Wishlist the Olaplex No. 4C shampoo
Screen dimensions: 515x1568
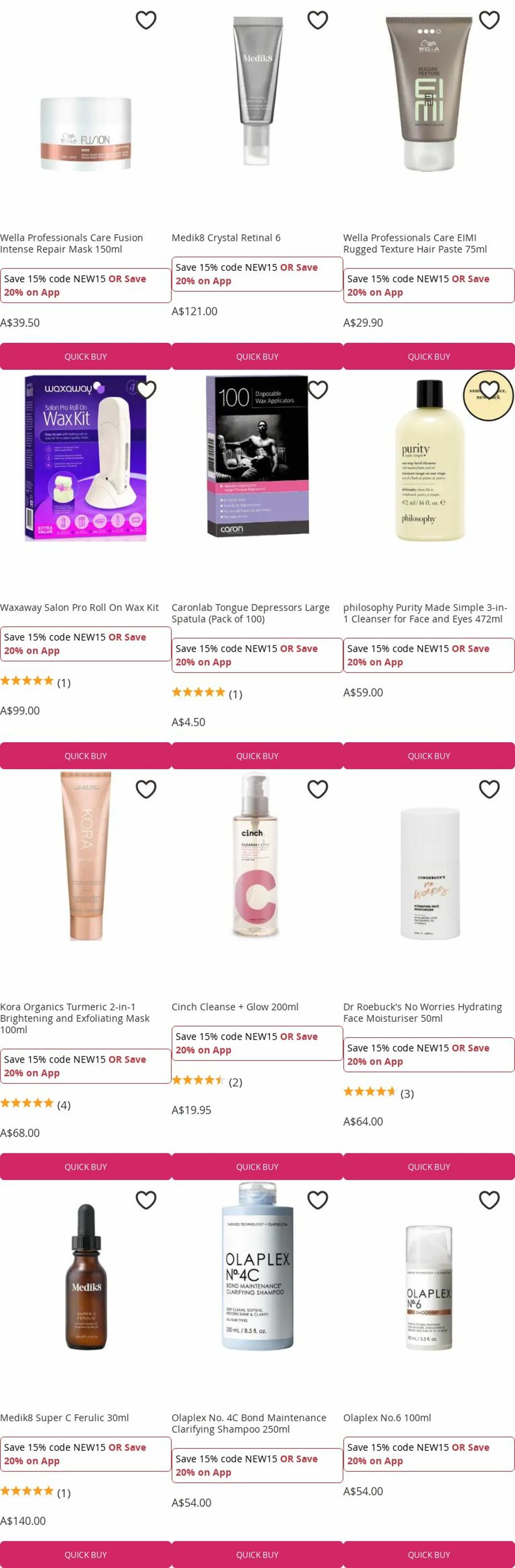[318, 1200]
